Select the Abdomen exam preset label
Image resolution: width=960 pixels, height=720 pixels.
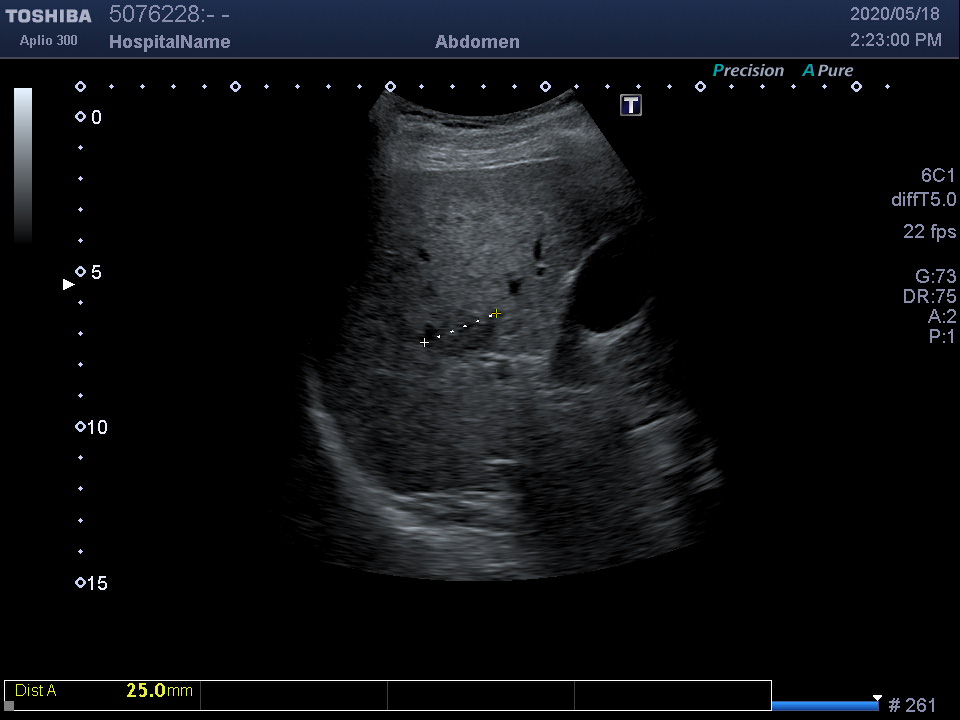[477, 42]
